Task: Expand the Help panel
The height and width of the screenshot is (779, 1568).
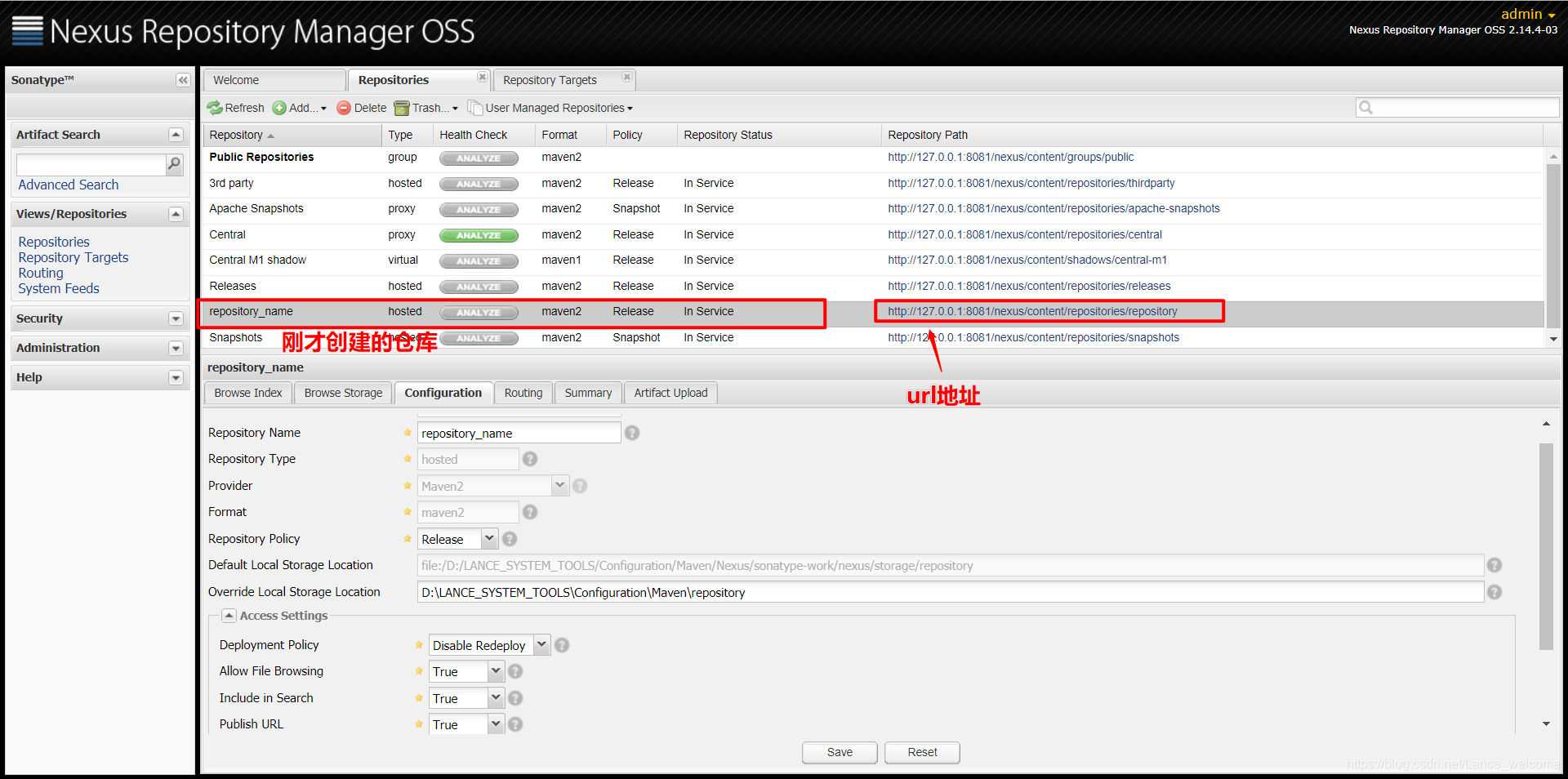Action: coord(176,377)
